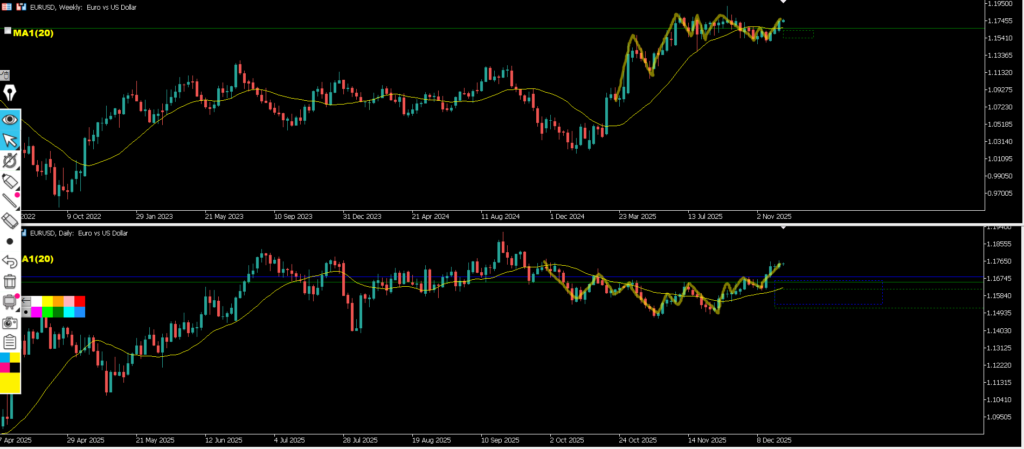Pick the red color swatch in palette

(x=80, y=301)
